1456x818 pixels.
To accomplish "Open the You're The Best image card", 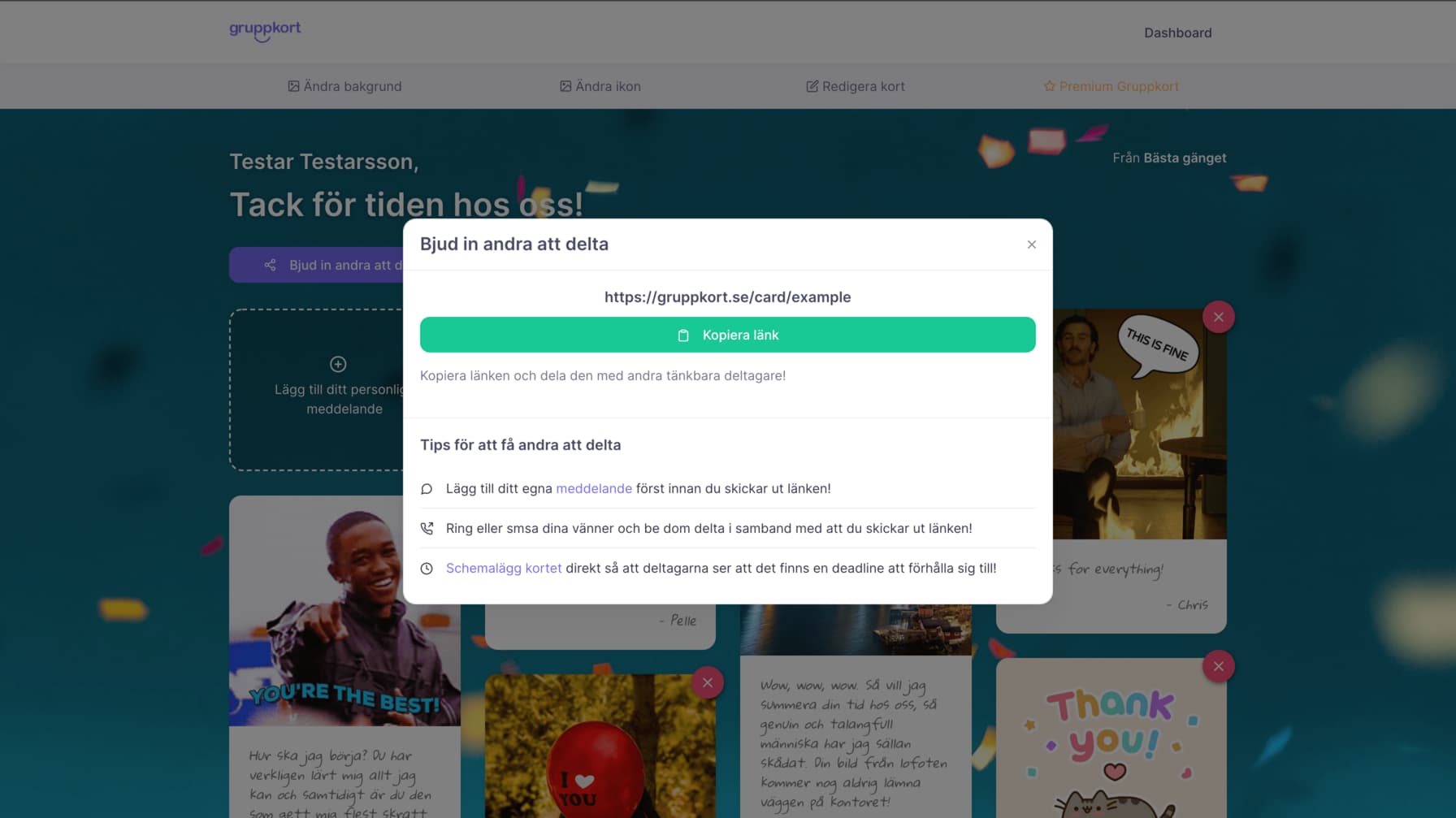I will pyautogui.click(x=344, y=611).
